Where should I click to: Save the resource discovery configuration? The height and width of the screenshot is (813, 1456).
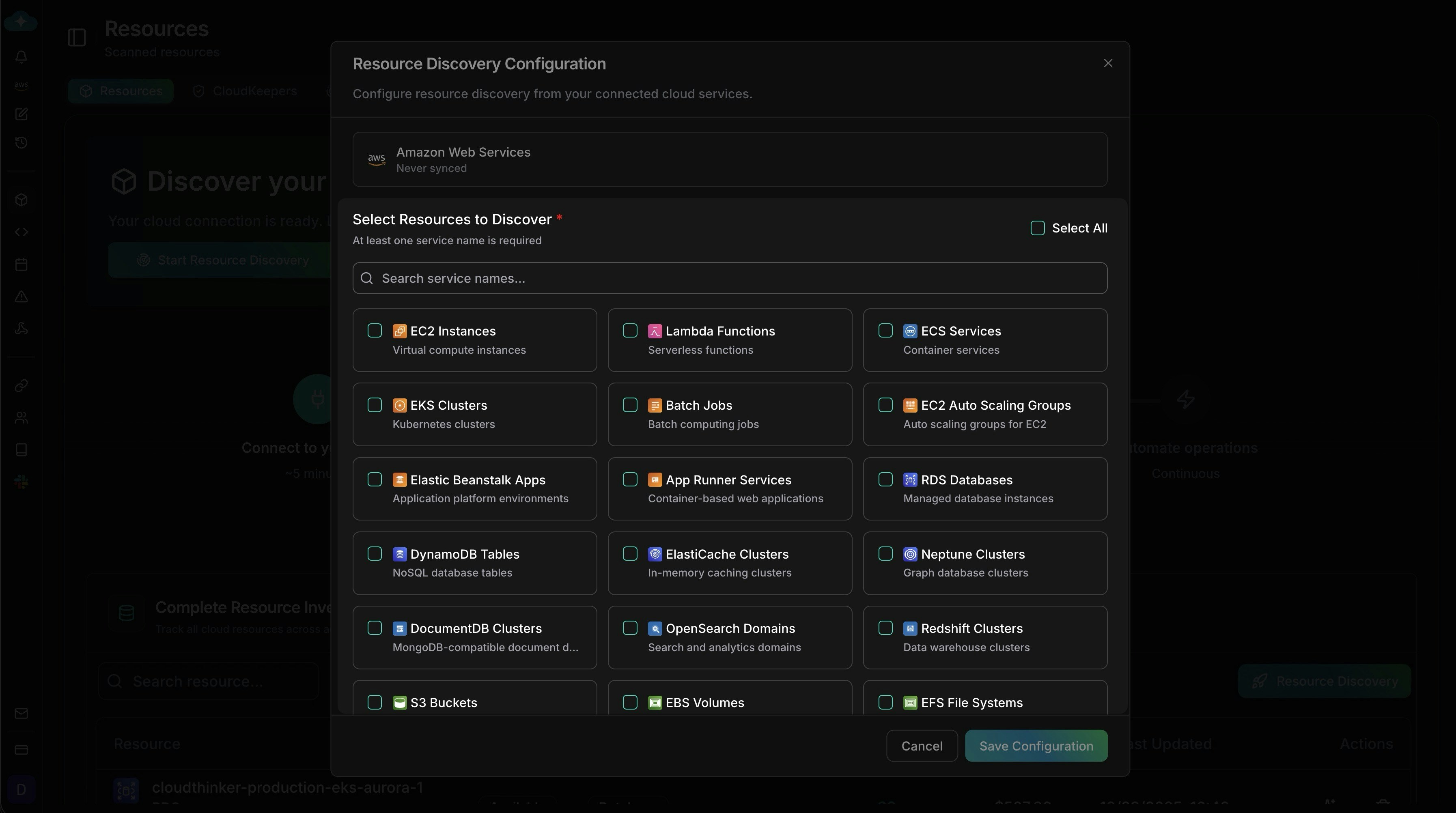[1036, 746]
